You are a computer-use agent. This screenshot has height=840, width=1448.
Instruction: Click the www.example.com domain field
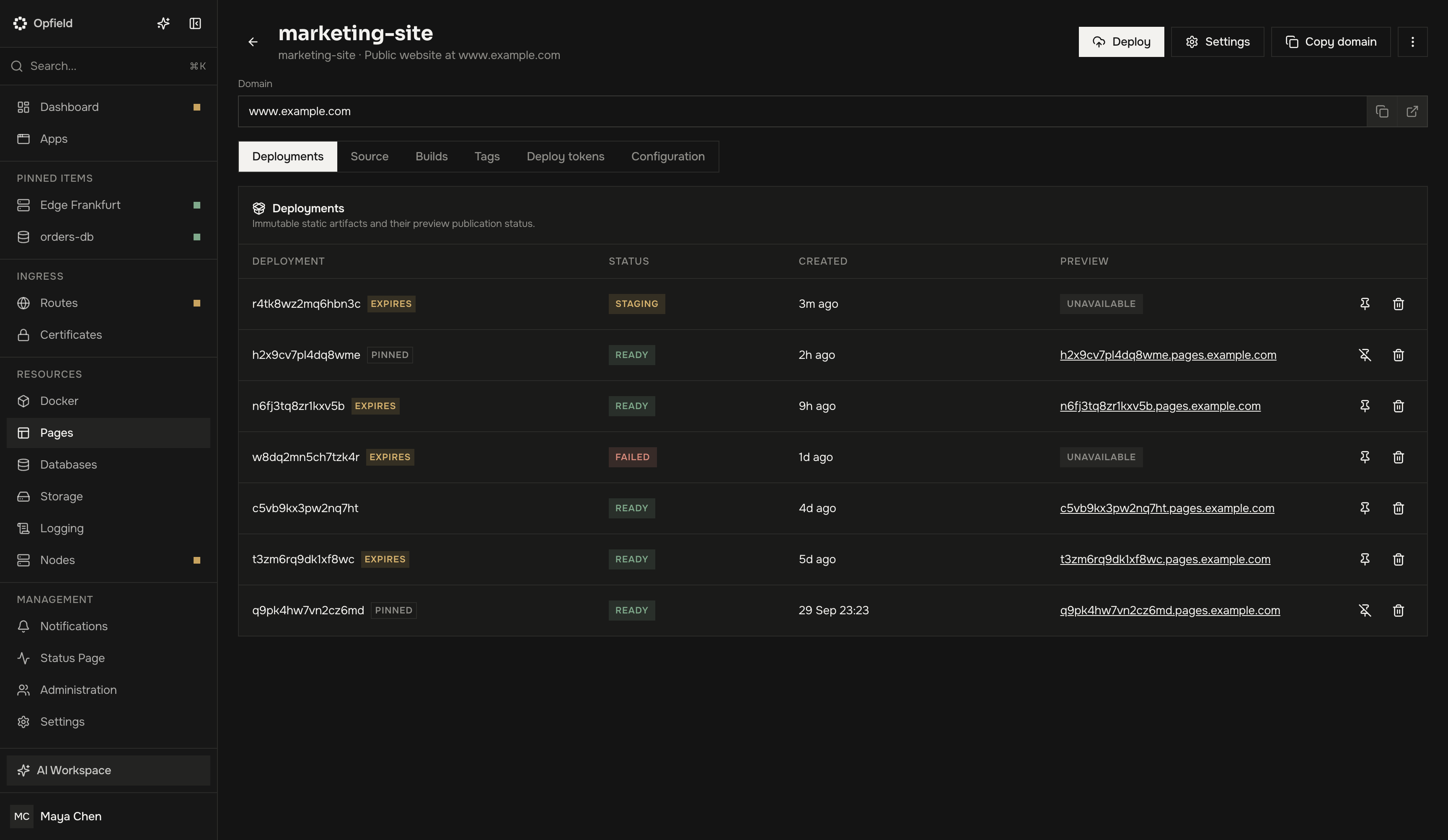pyautogui.click(x=803, y=111)
